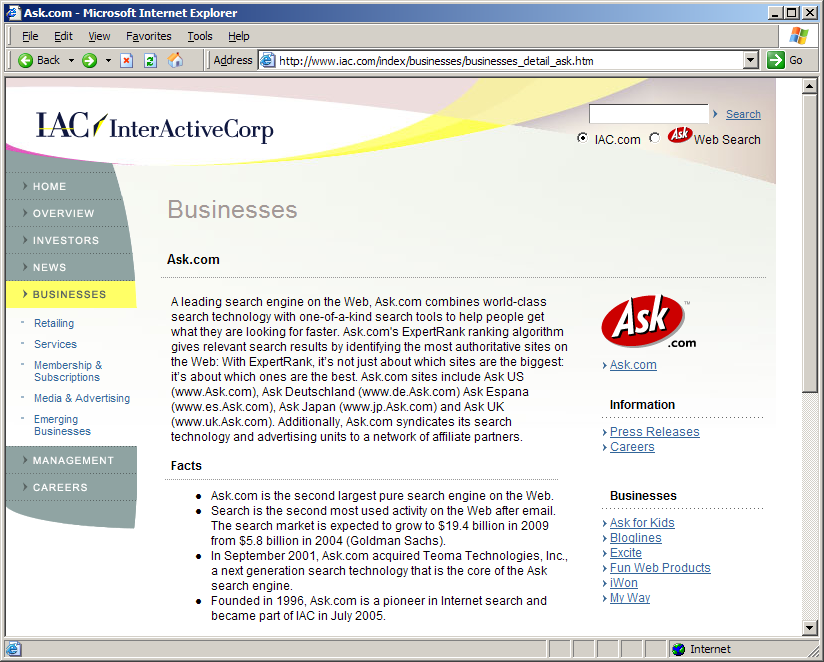Screen dimensions: 824x662
Task: Click into the site search text box
Action: (x=648, y=113)
